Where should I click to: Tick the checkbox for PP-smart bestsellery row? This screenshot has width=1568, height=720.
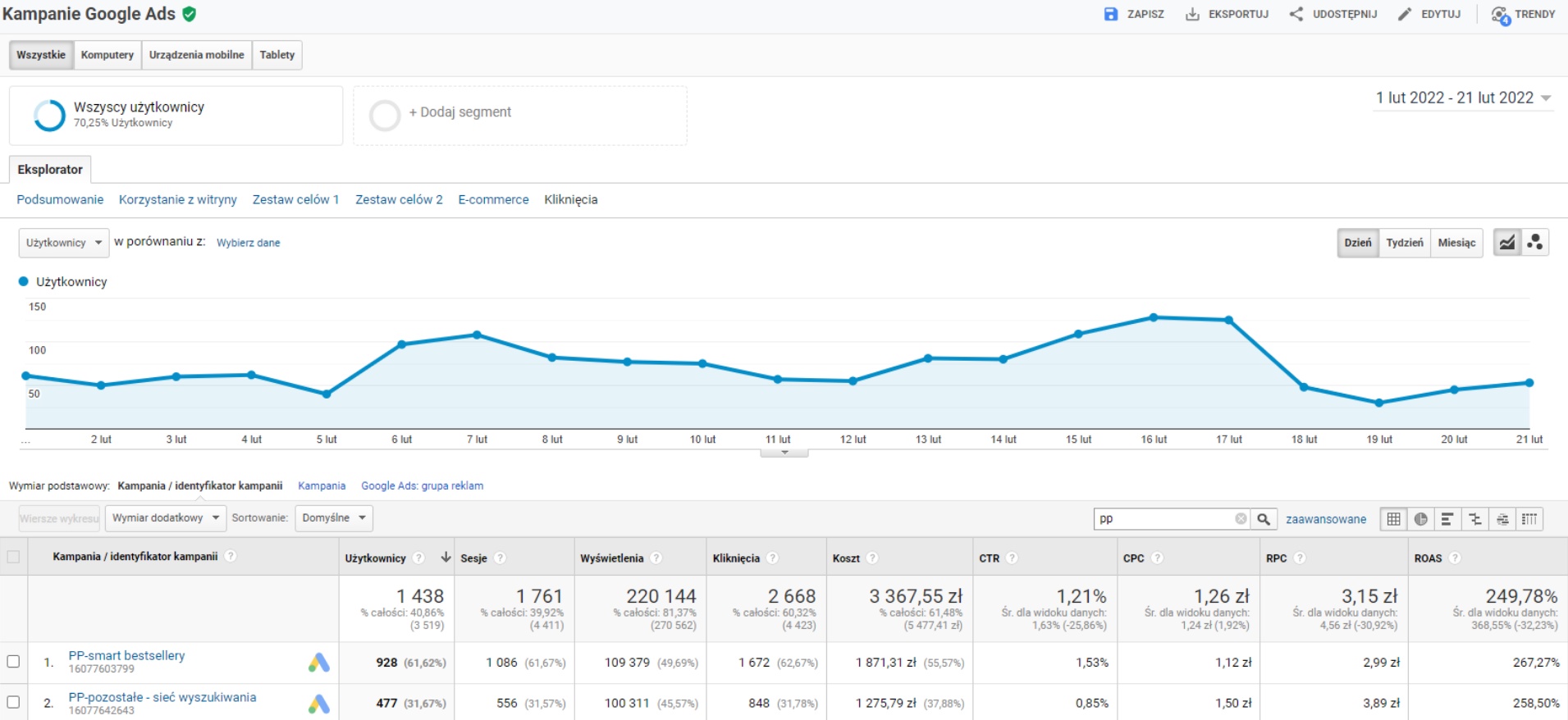click(13, 662)
